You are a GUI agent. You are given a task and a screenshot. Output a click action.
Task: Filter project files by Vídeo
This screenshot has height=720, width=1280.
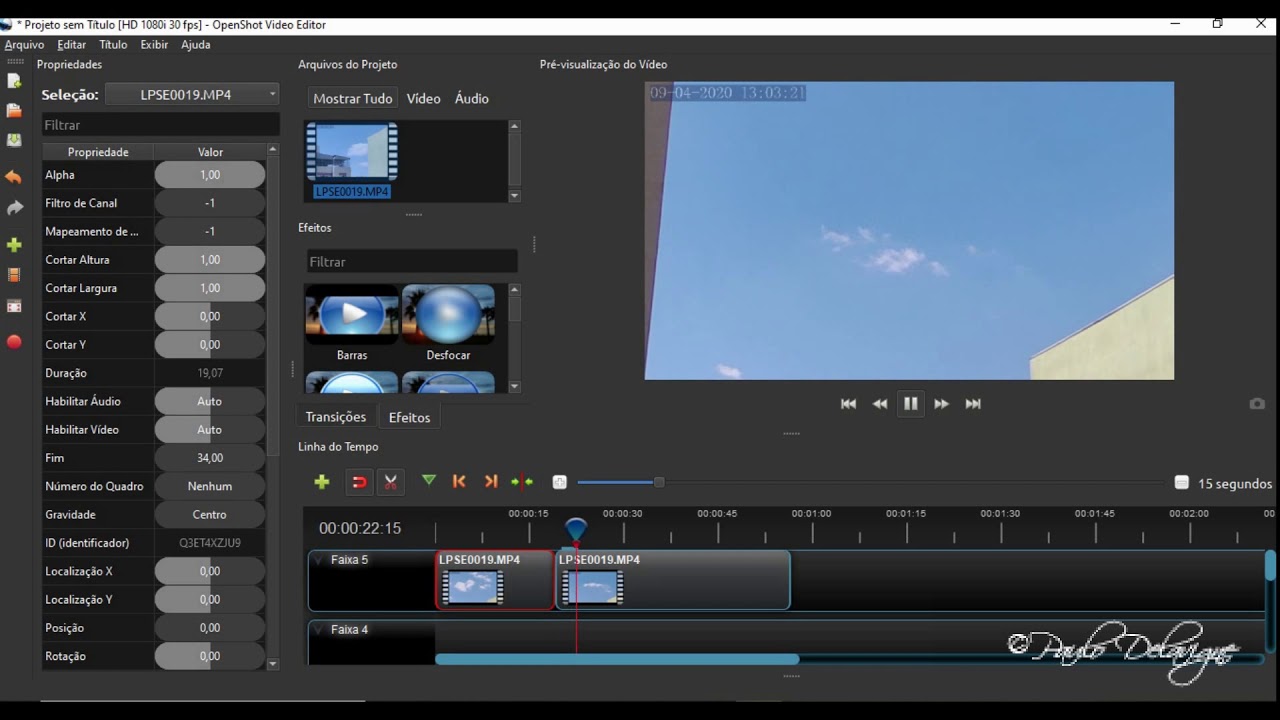(423, 98)
